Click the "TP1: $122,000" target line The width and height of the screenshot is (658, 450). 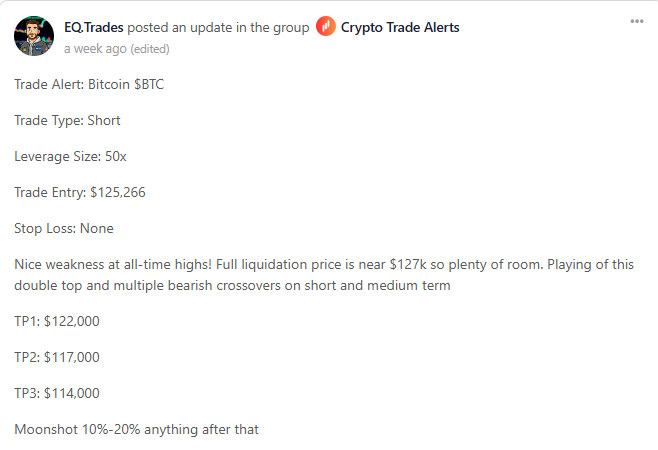[x=57, y=321]
